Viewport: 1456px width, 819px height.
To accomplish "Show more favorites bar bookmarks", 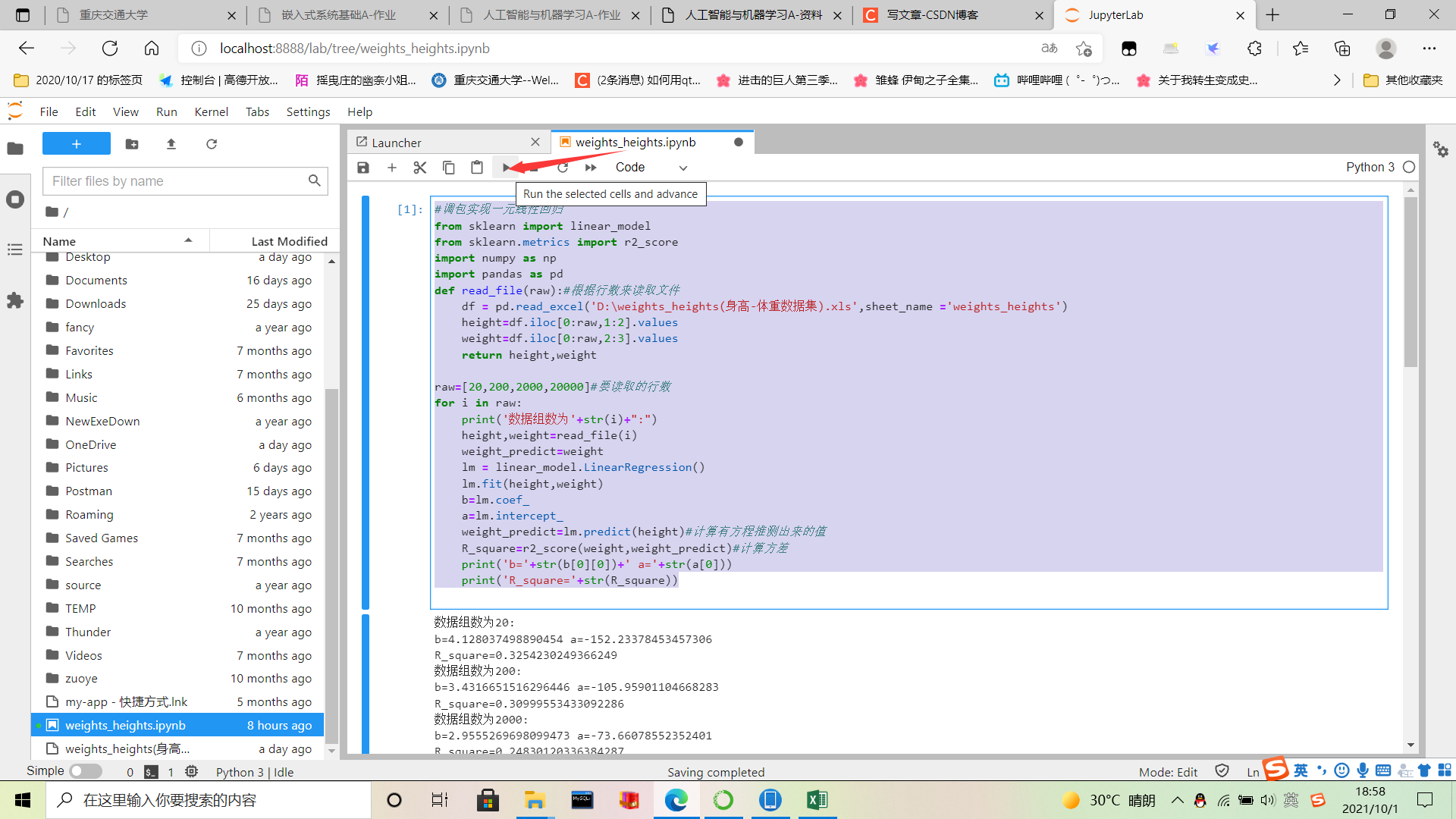I will [1337, 80].
